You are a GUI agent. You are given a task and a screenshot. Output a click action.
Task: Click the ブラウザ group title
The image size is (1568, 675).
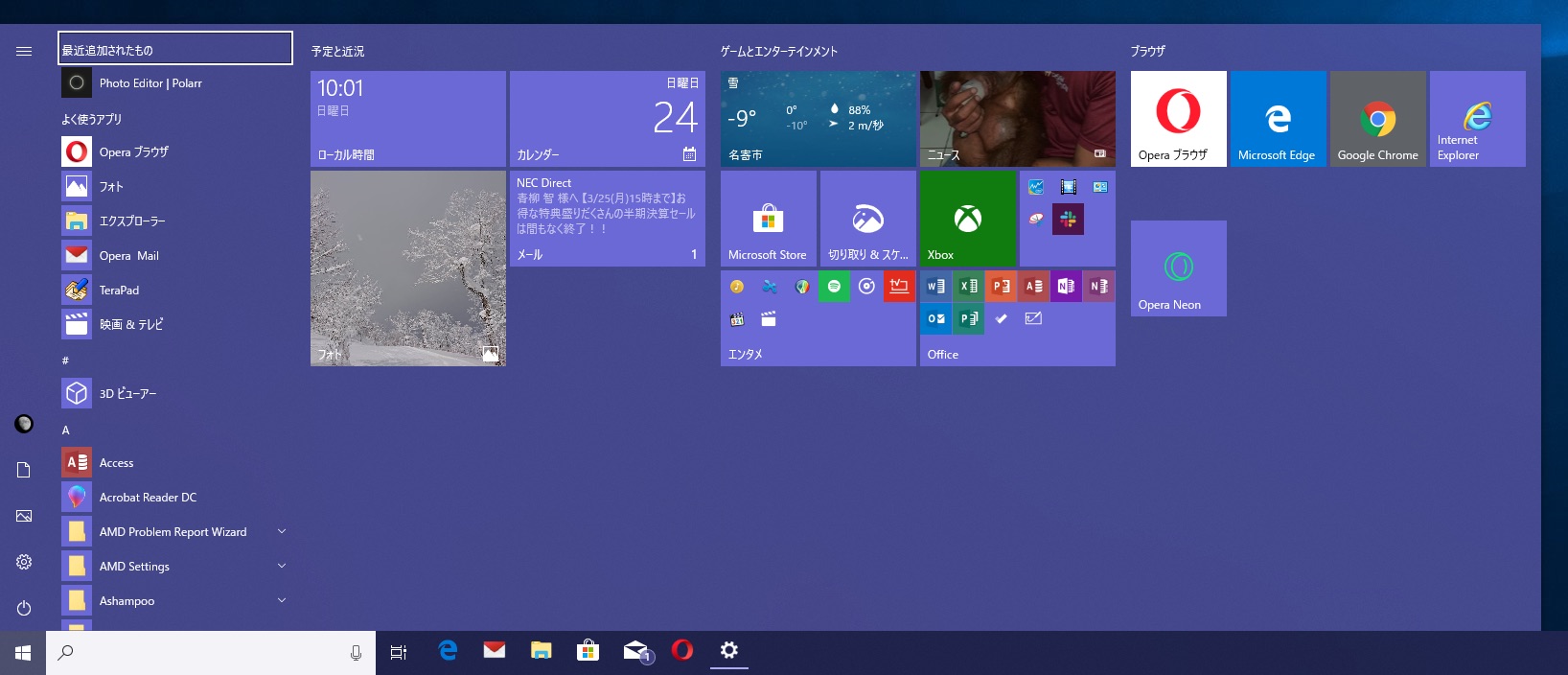pos(1147,51)
